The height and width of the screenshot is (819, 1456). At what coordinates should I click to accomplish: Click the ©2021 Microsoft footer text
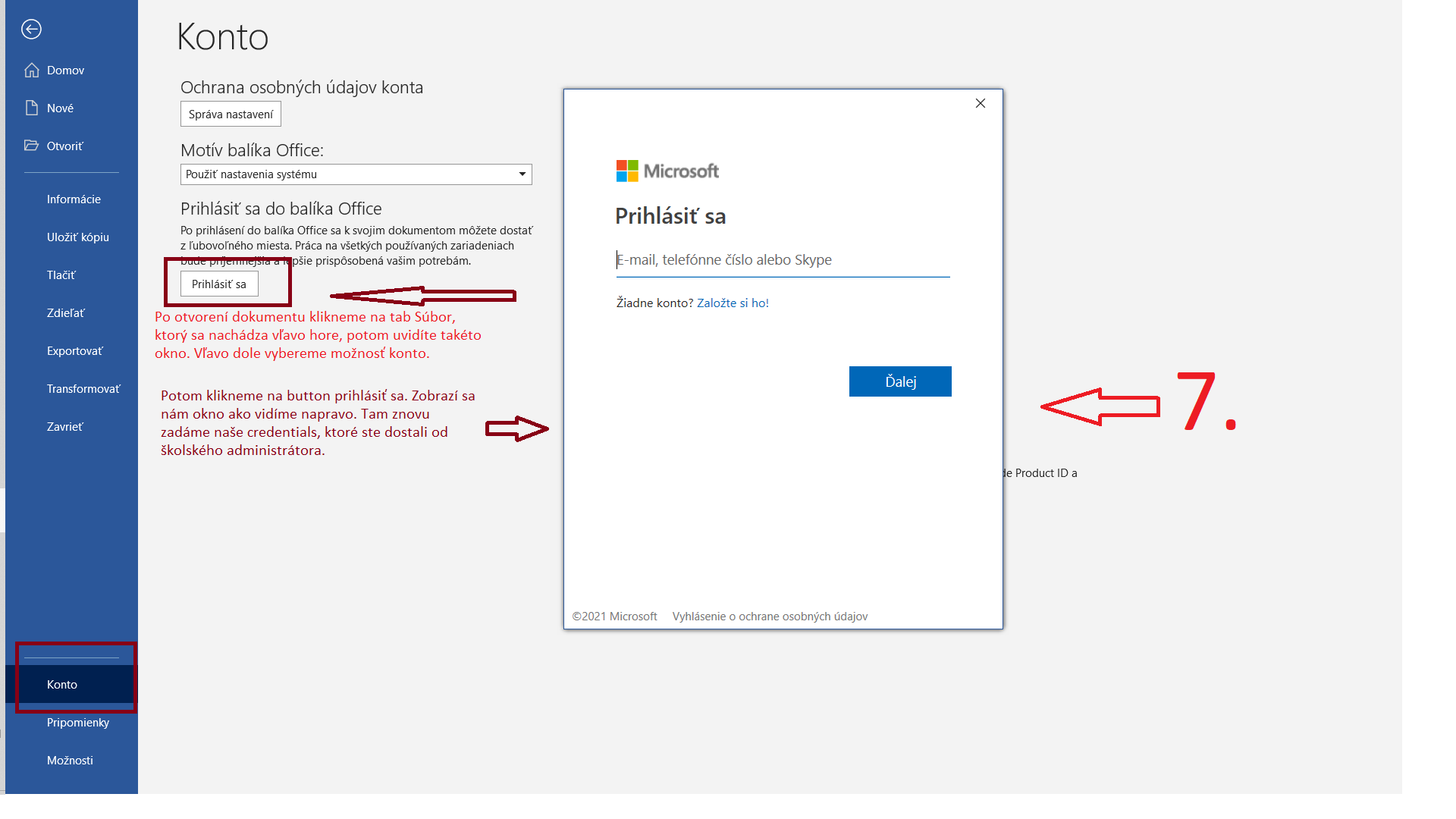coord(614,617)
